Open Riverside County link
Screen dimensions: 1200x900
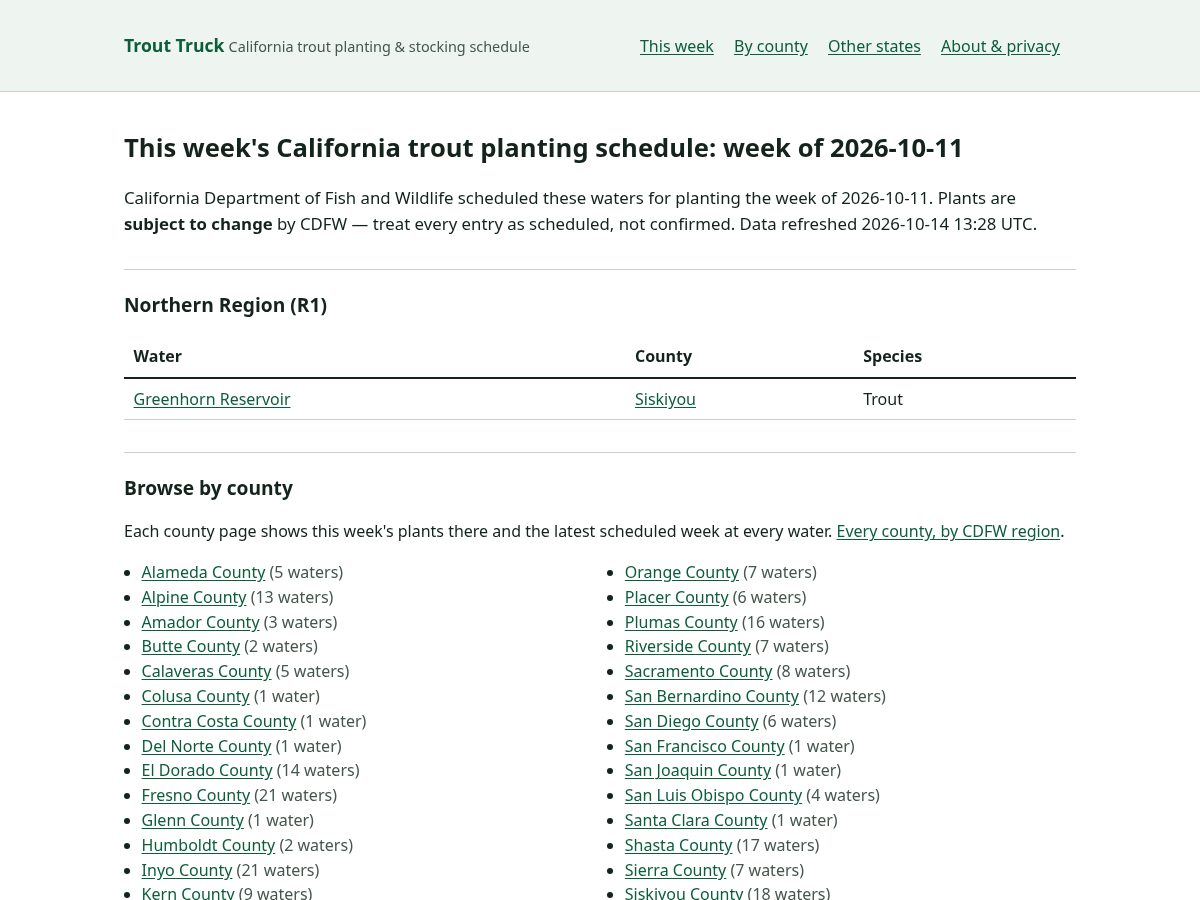(x=688, y=646)
